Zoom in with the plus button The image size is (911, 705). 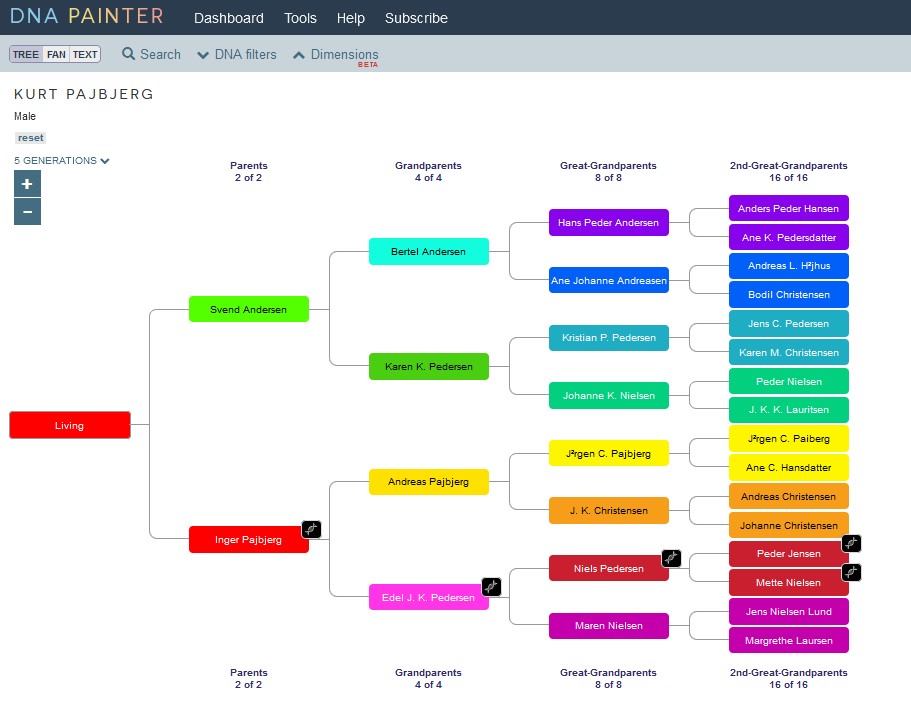(27, 184)
